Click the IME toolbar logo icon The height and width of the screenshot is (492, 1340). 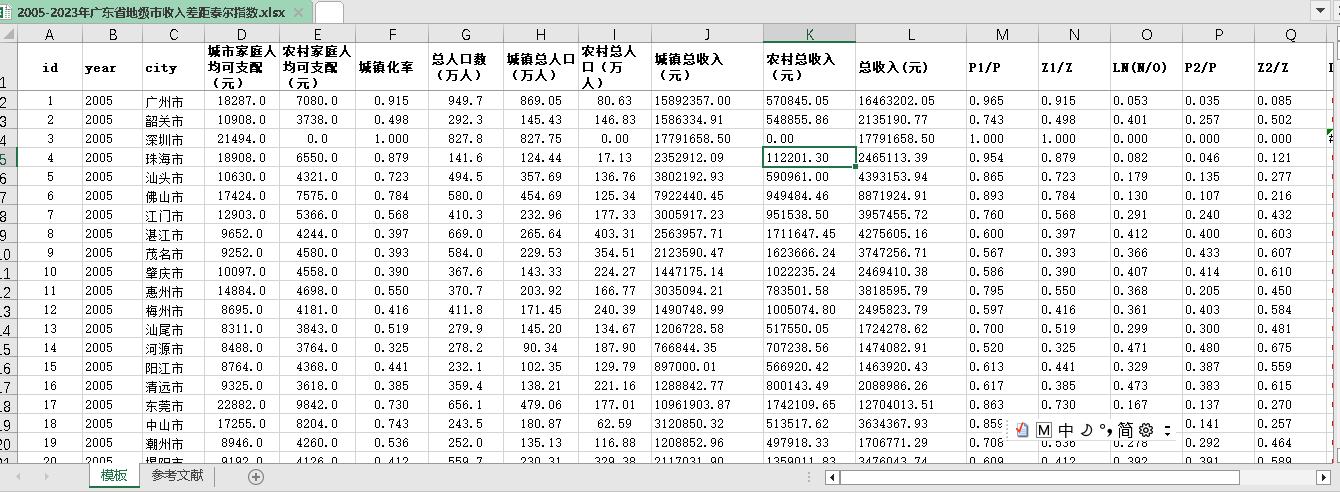1022,430
